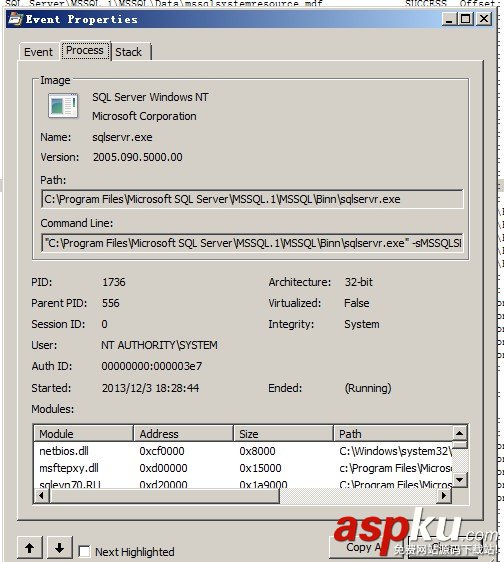Sort modules by Module column header
The height and width of the screenshot is (562, 504).
tap(84, 434)
